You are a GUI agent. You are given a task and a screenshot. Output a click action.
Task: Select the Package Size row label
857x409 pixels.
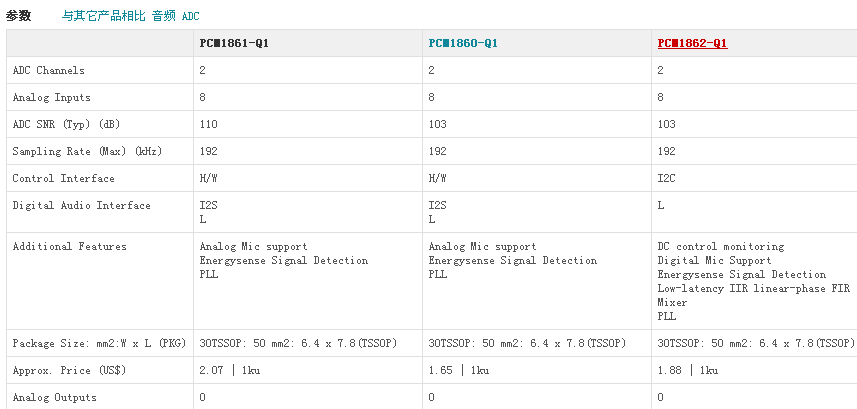[97, 343]
